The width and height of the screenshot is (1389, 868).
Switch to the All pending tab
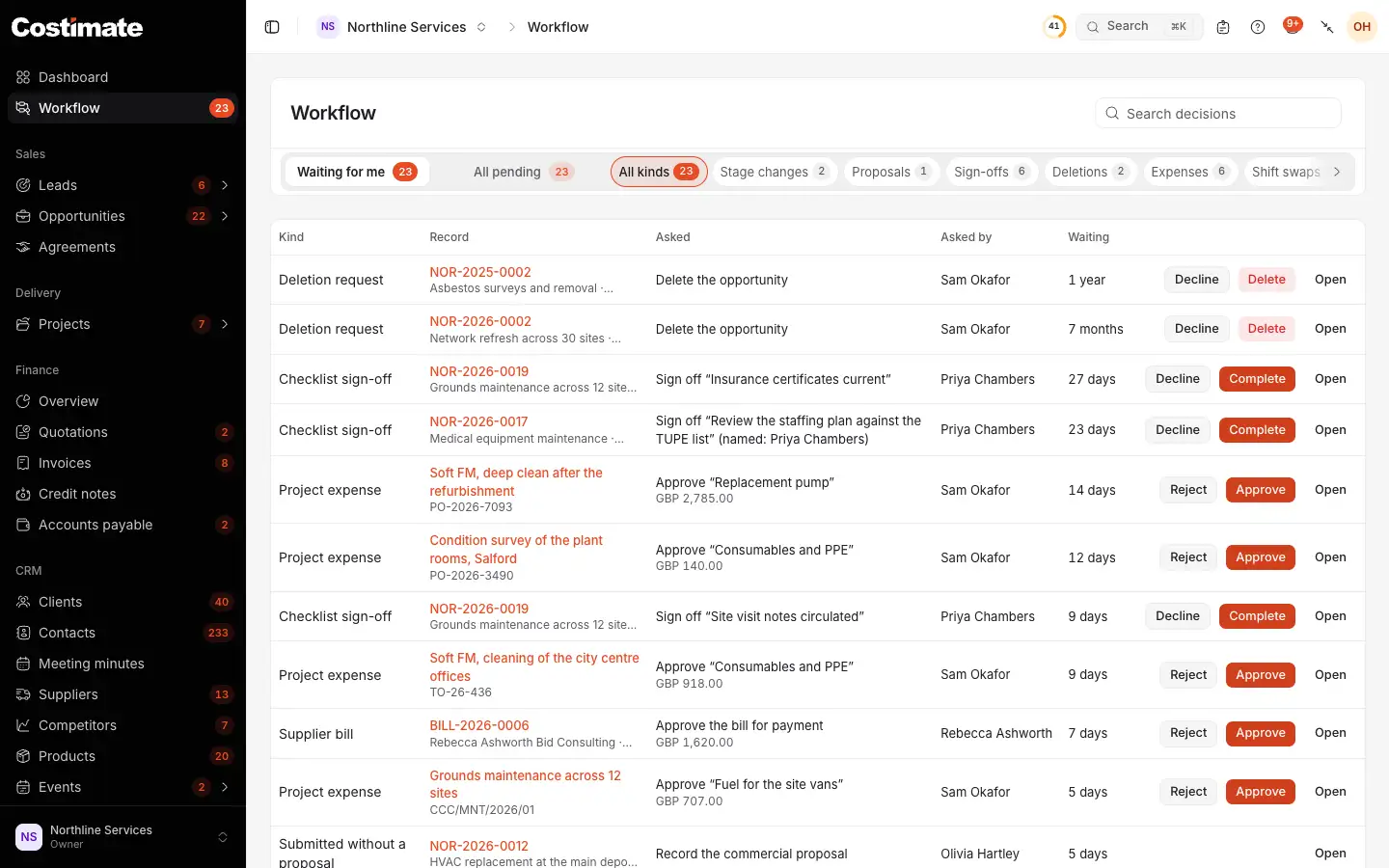[523, 172]
